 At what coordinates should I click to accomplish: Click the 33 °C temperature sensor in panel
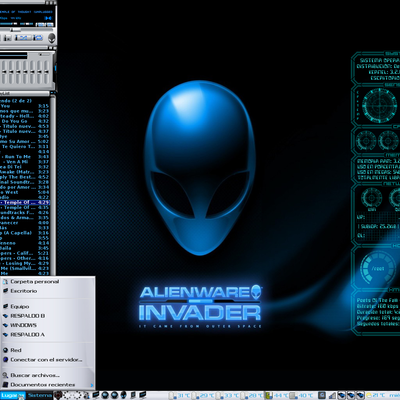coord(227,396)
